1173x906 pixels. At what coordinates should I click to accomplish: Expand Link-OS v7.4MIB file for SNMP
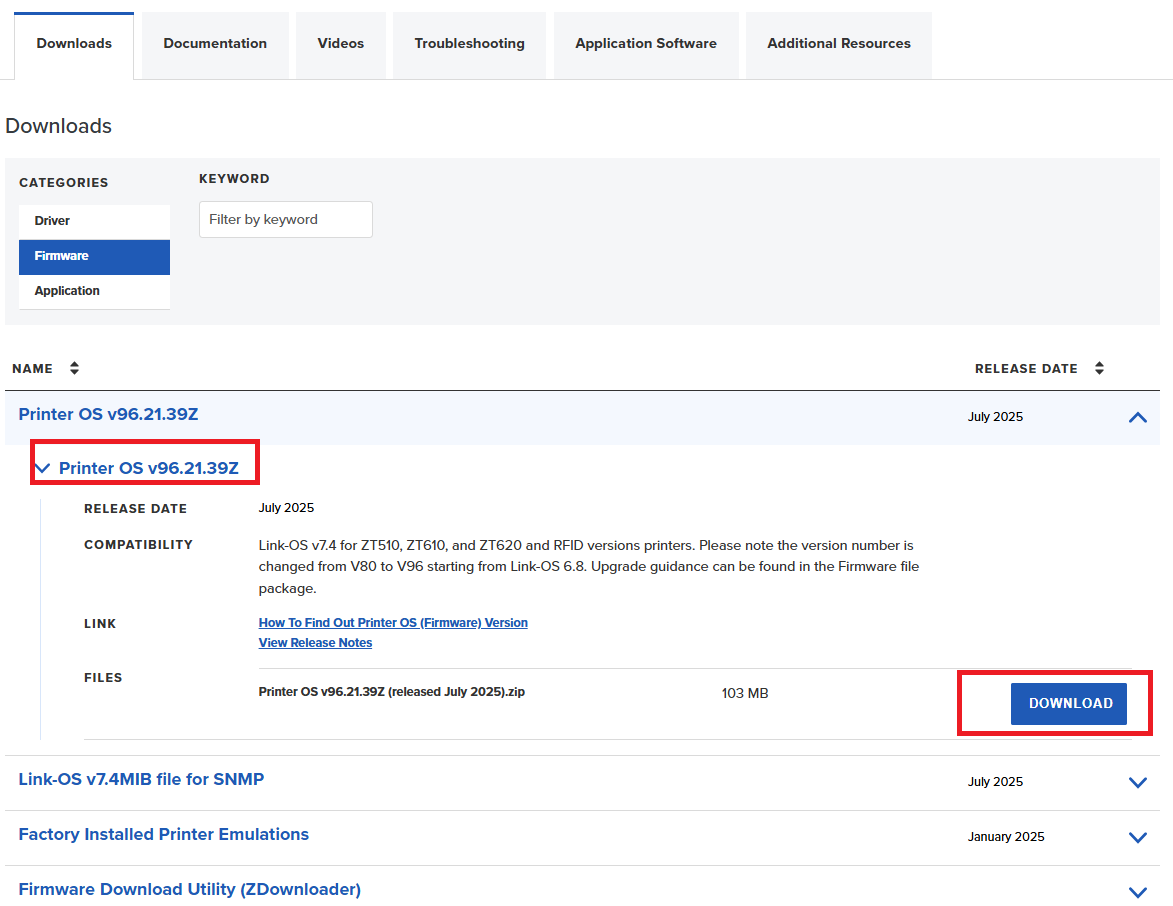point(1137,782)
